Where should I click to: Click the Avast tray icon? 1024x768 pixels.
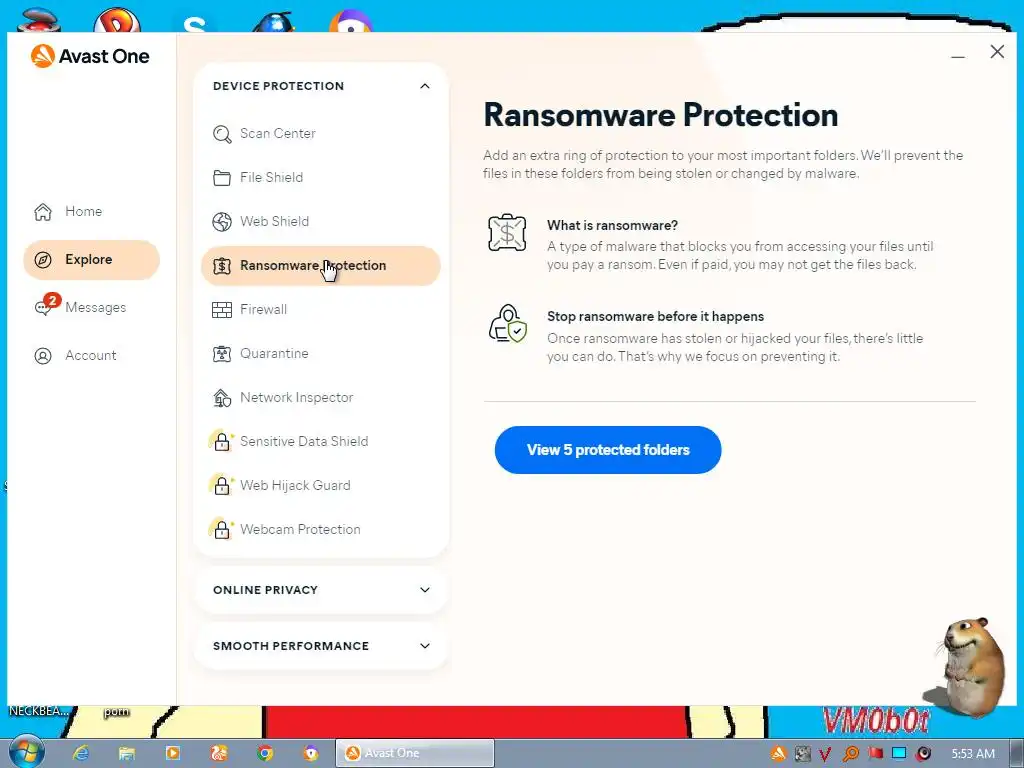pyautogui.click(x=778, y=754)
